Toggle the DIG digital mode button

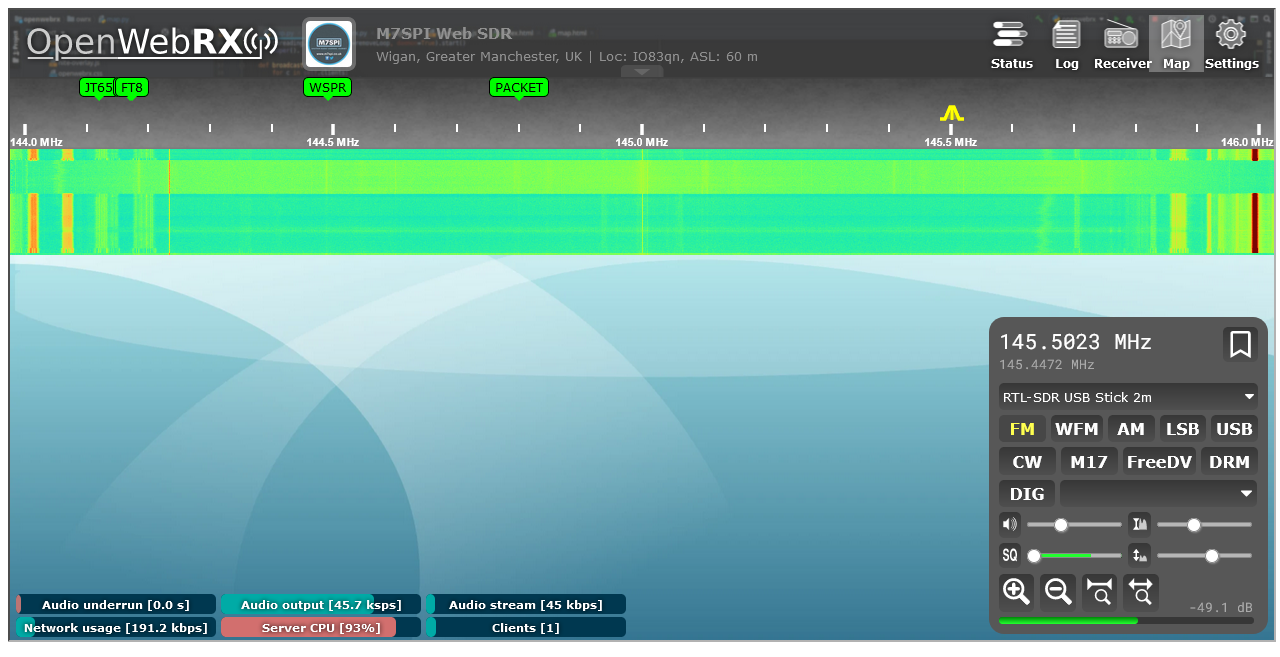[1027, 493]
